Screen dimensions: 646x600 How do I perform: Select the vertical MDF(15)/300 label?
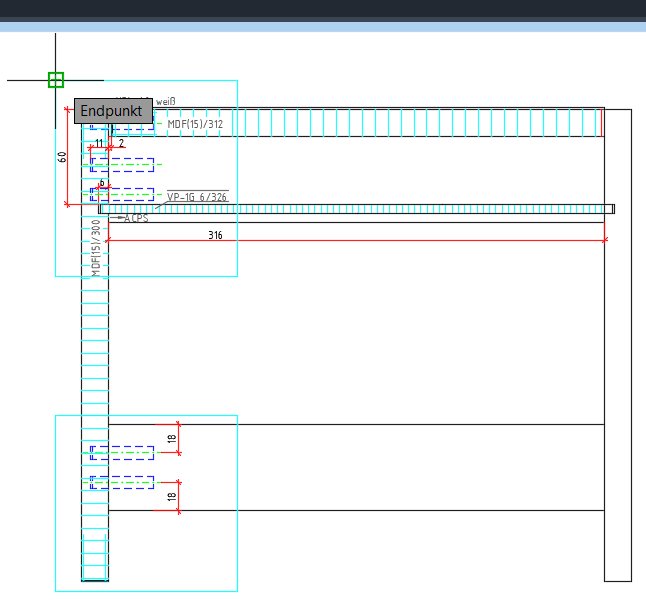click(96, 248)
